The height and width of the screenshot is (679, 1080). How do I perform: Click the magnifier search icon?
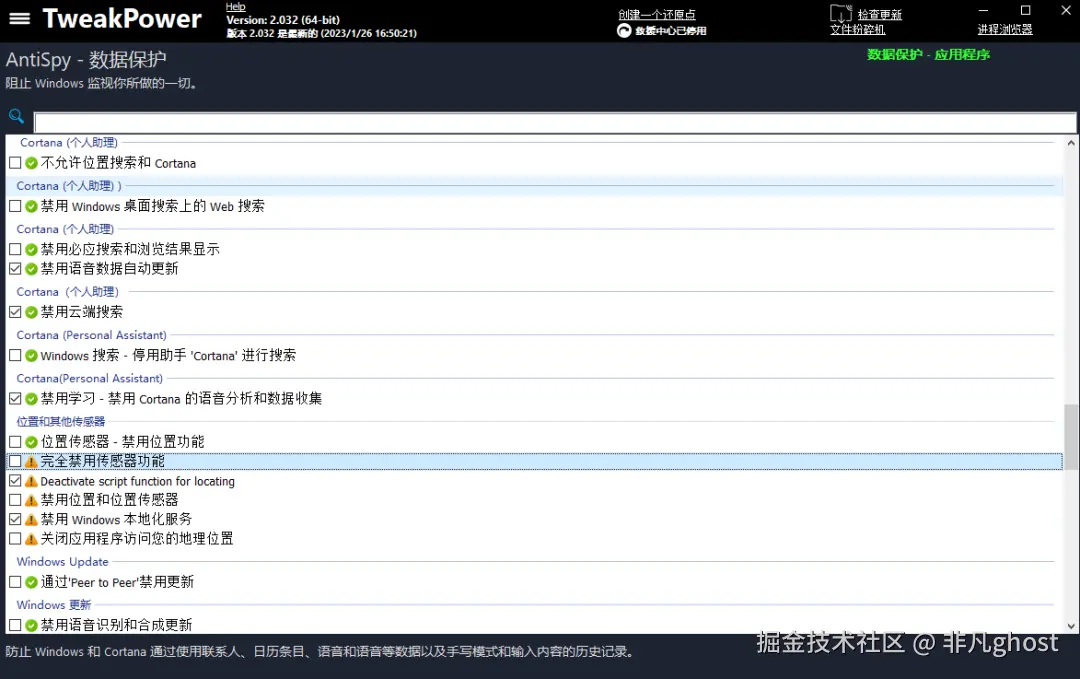[x=17, y=116]
